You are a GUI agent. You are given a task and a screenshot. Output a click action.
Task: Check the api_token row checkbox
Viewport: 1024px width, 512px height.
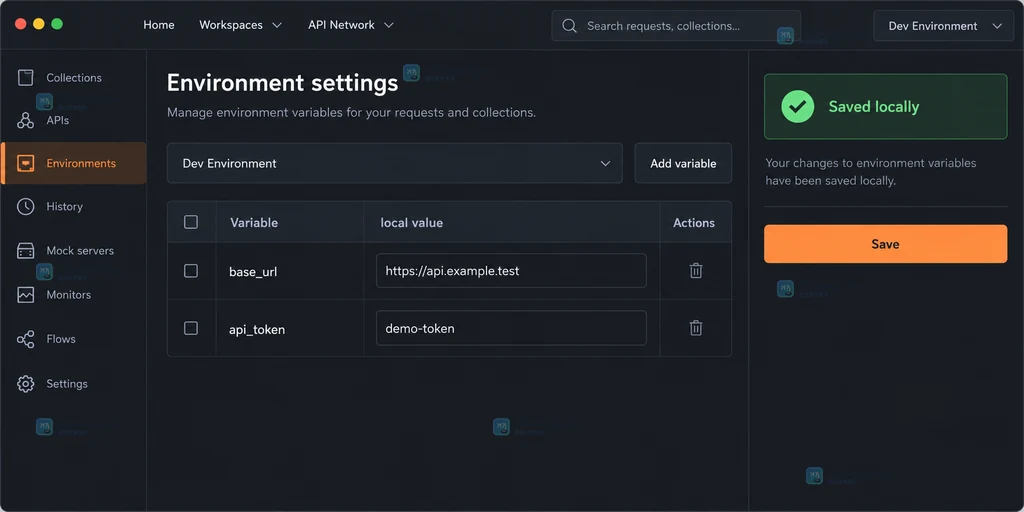coord(191,328)
